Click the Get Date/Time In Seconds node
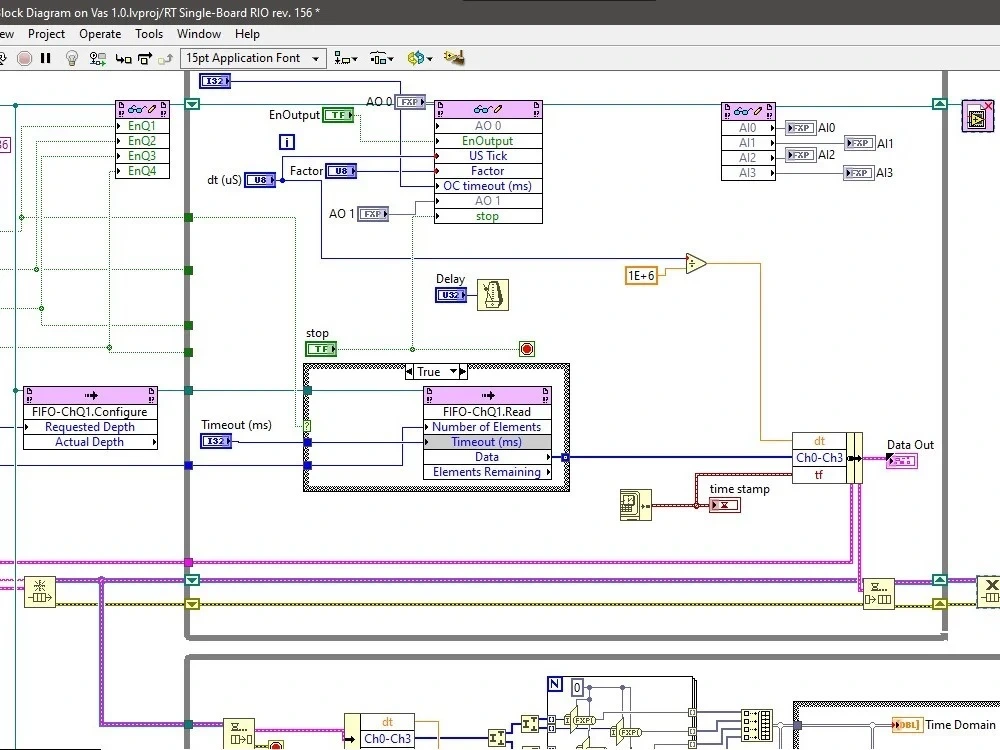This screenshot has width=1000, height=750. 638,505
